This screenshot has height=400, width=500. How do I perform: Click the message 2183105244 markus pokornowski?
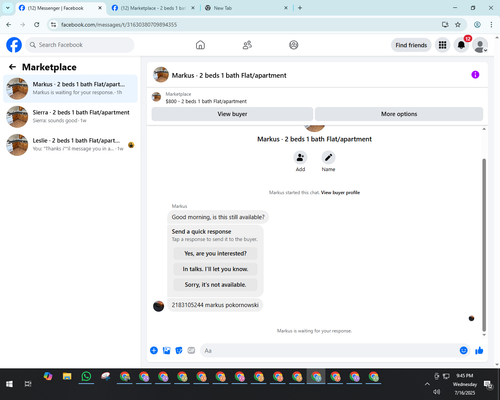(215, 305)
